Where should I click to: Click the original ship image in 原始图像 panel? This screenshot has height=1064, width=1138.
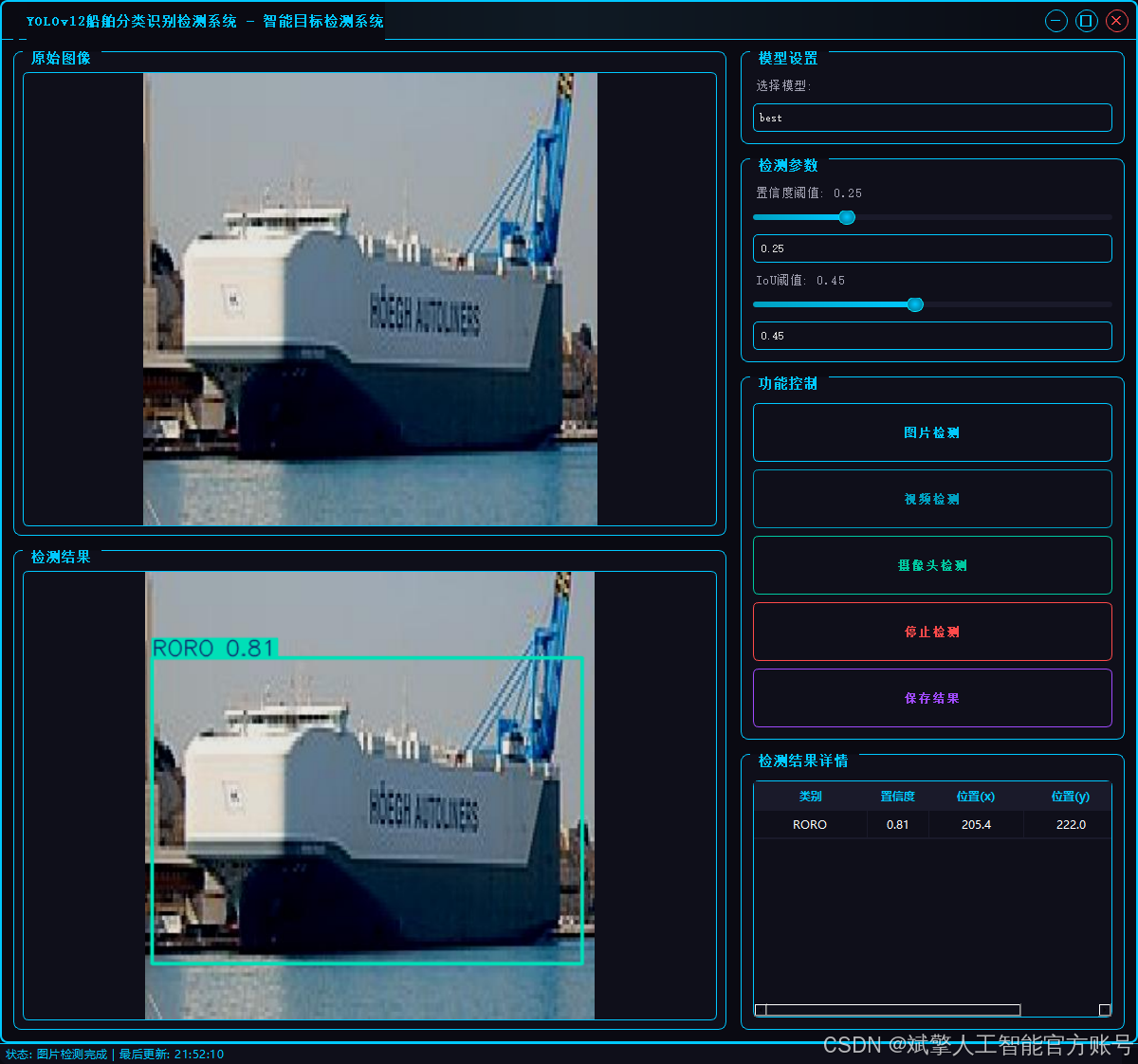tap(370, 299)
